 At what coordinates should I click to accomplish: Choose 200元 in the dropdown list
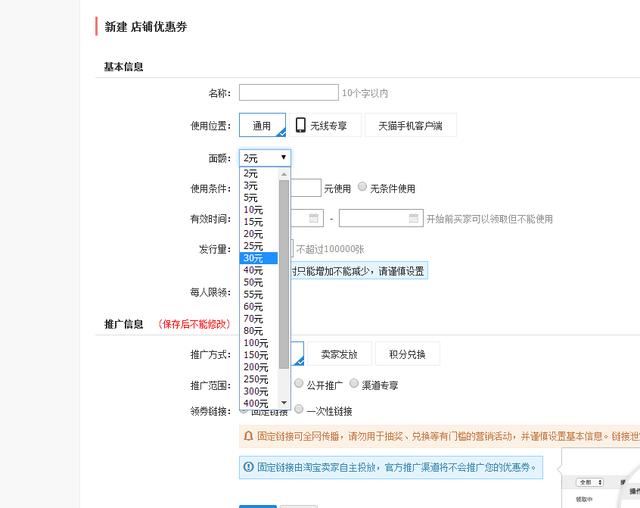[x=258, y=367]
